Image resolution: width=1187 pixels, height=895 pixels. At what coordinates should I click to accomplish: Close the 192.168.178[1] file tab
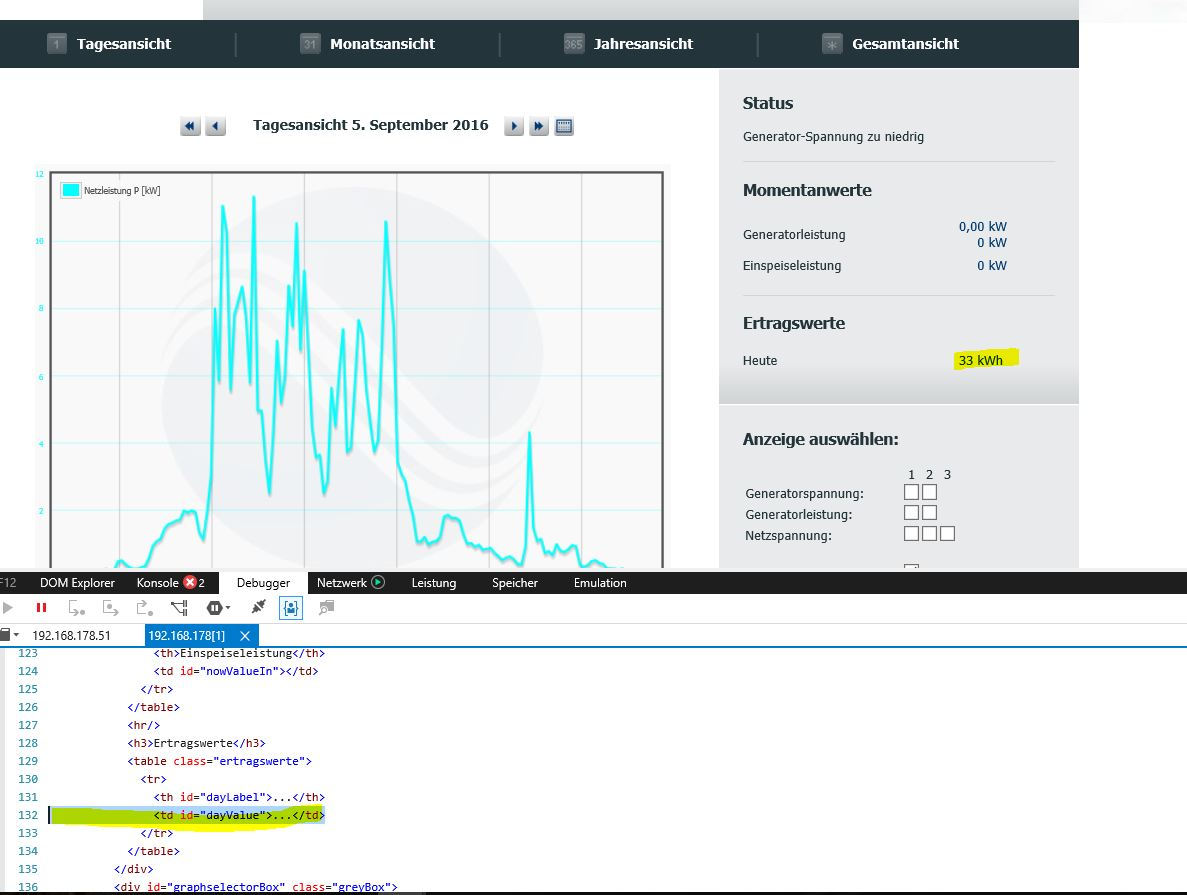245,635
